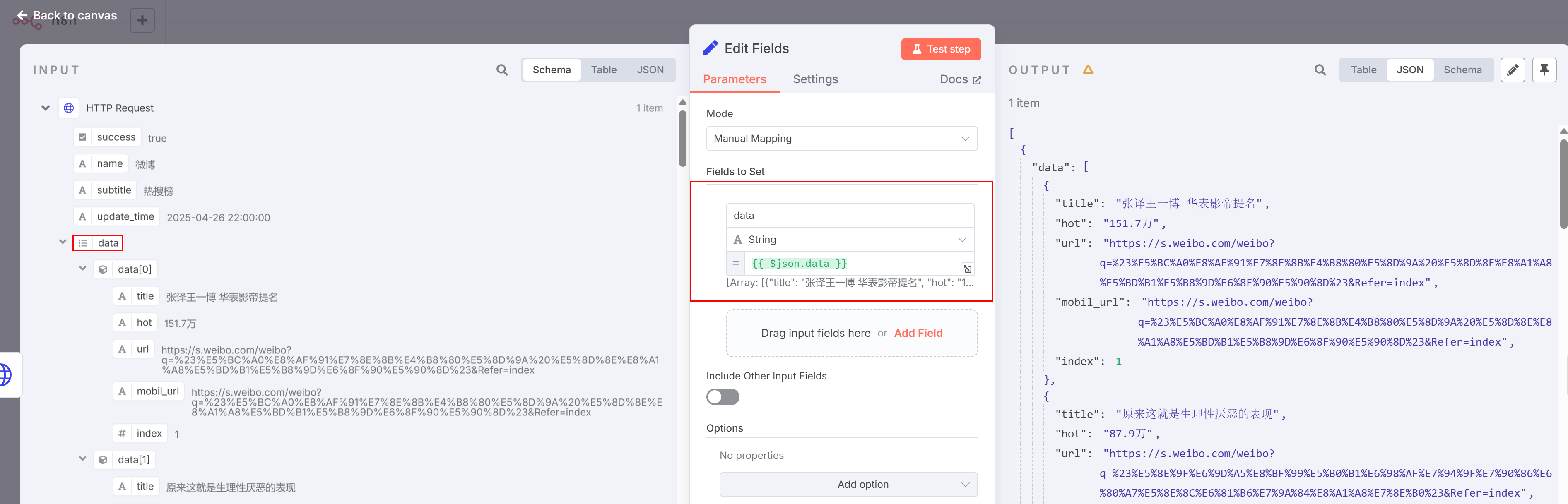Click the Test step button

pos(940,49)
